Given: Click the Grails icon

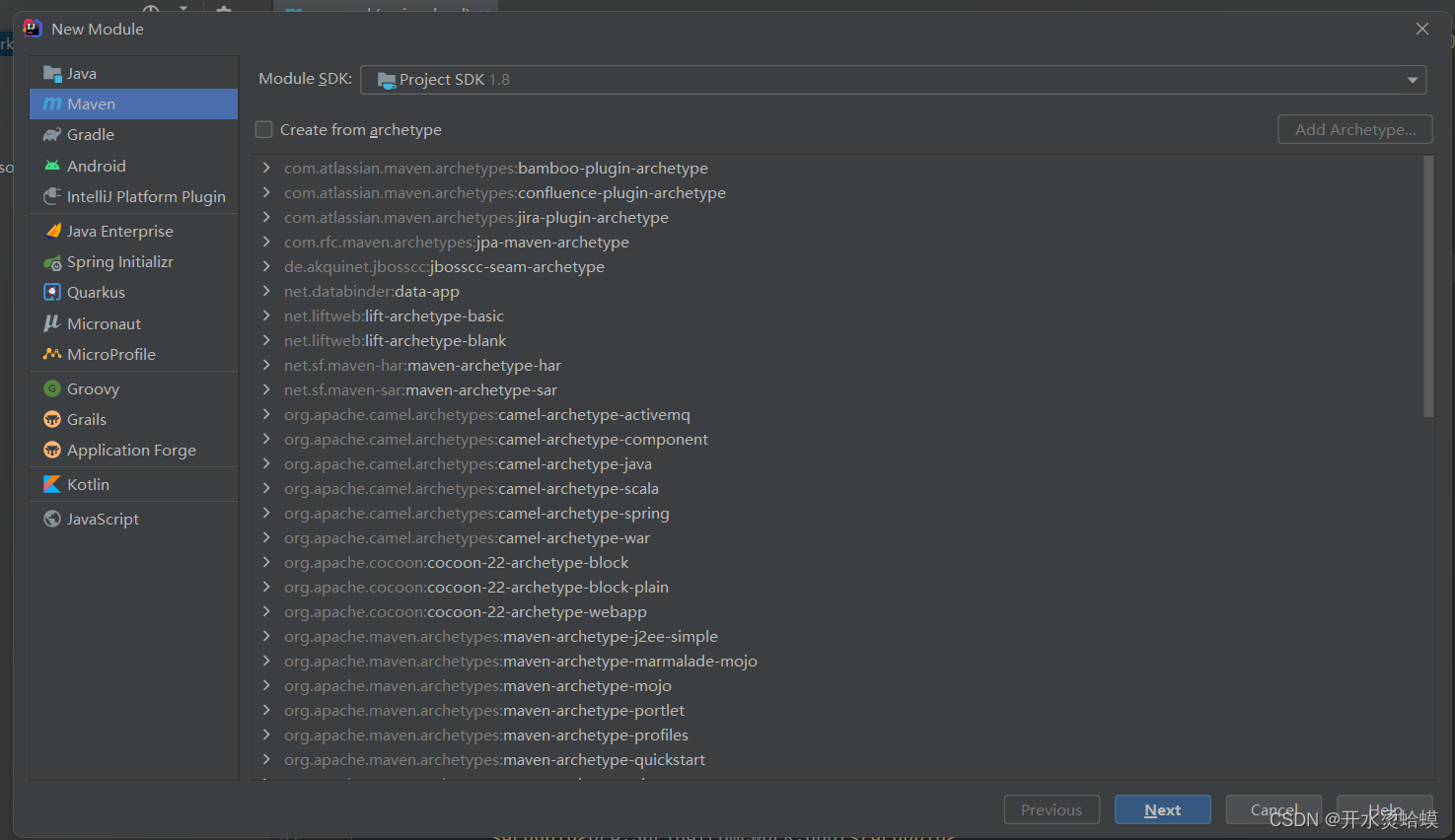Looking at the screenshot, I should 52,419.
